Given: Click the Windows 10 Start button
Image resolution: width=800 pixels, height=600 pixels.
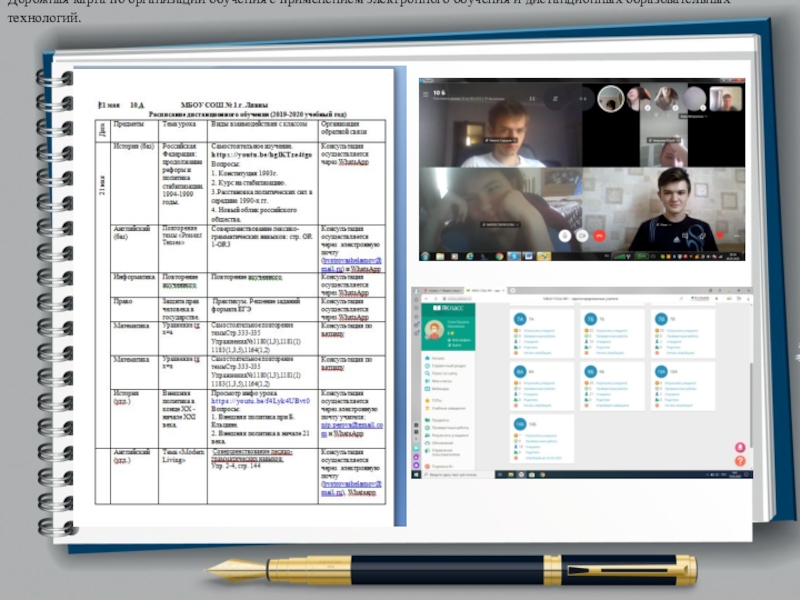Looking at the screenshot, I should coord(416,474).
